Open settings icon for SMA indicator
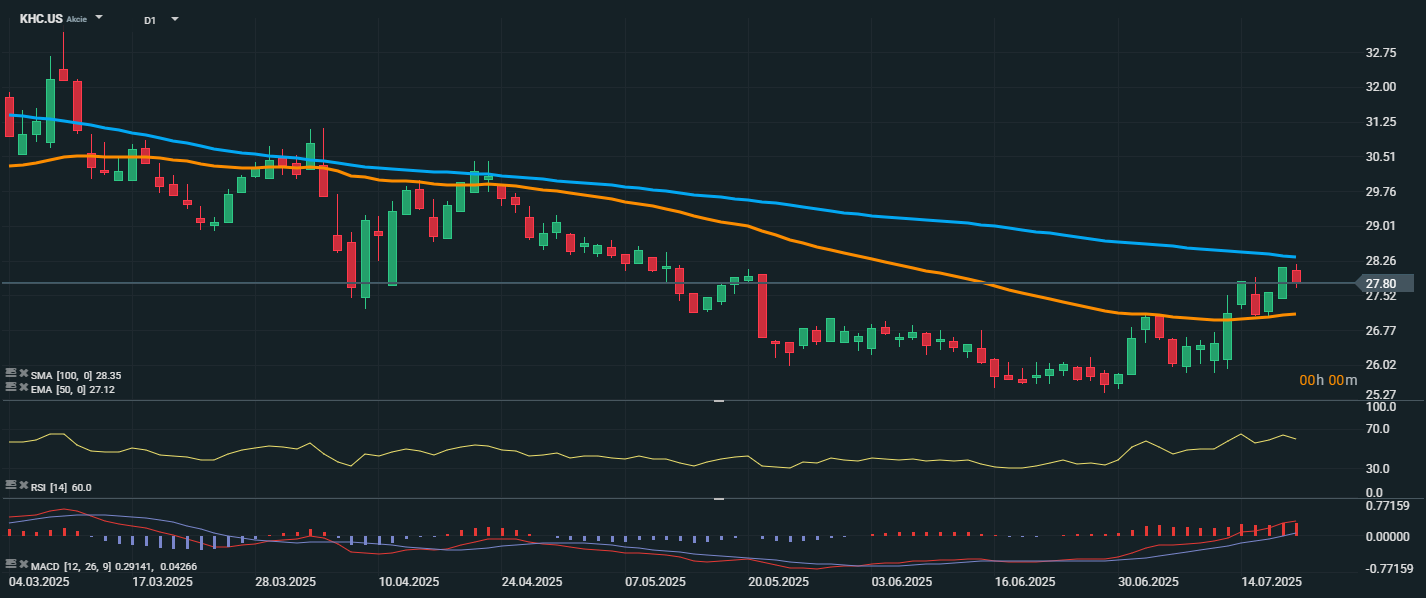 coord(11,374)
